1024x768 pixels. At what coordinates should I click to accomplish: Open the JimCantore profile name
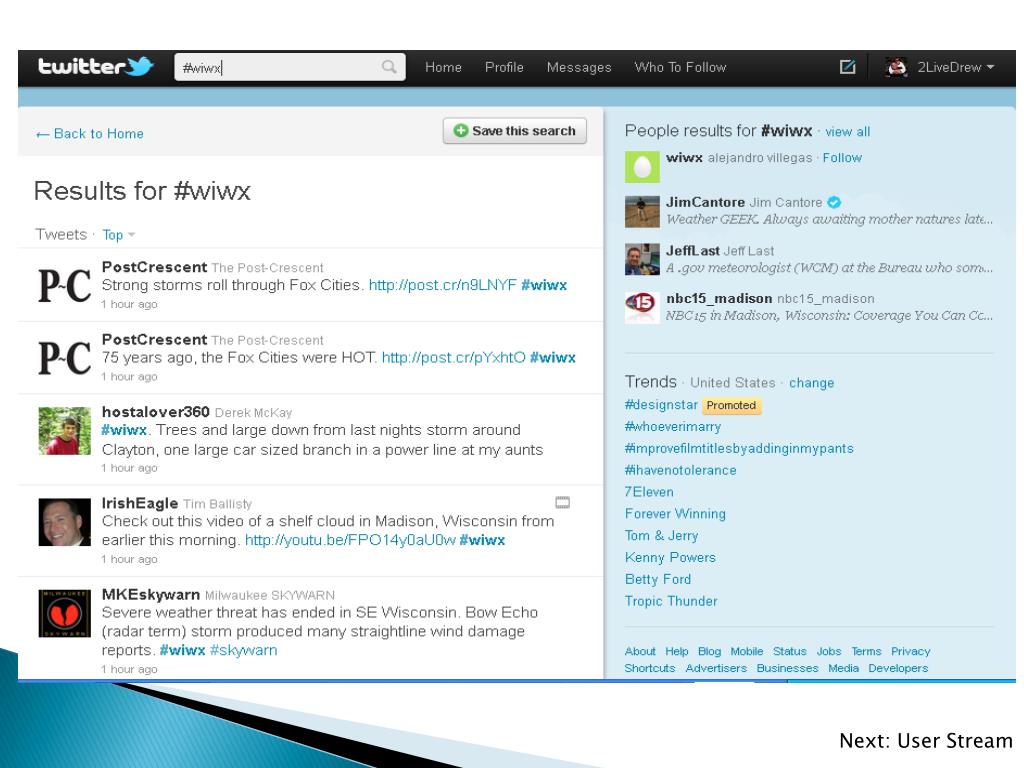coord(705,202)
